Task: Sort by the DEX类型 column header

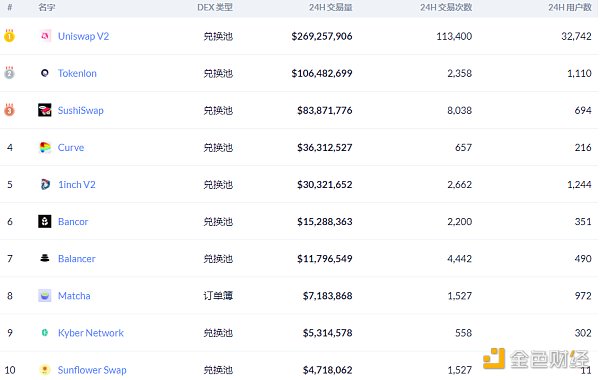Action: coord(215,7)
